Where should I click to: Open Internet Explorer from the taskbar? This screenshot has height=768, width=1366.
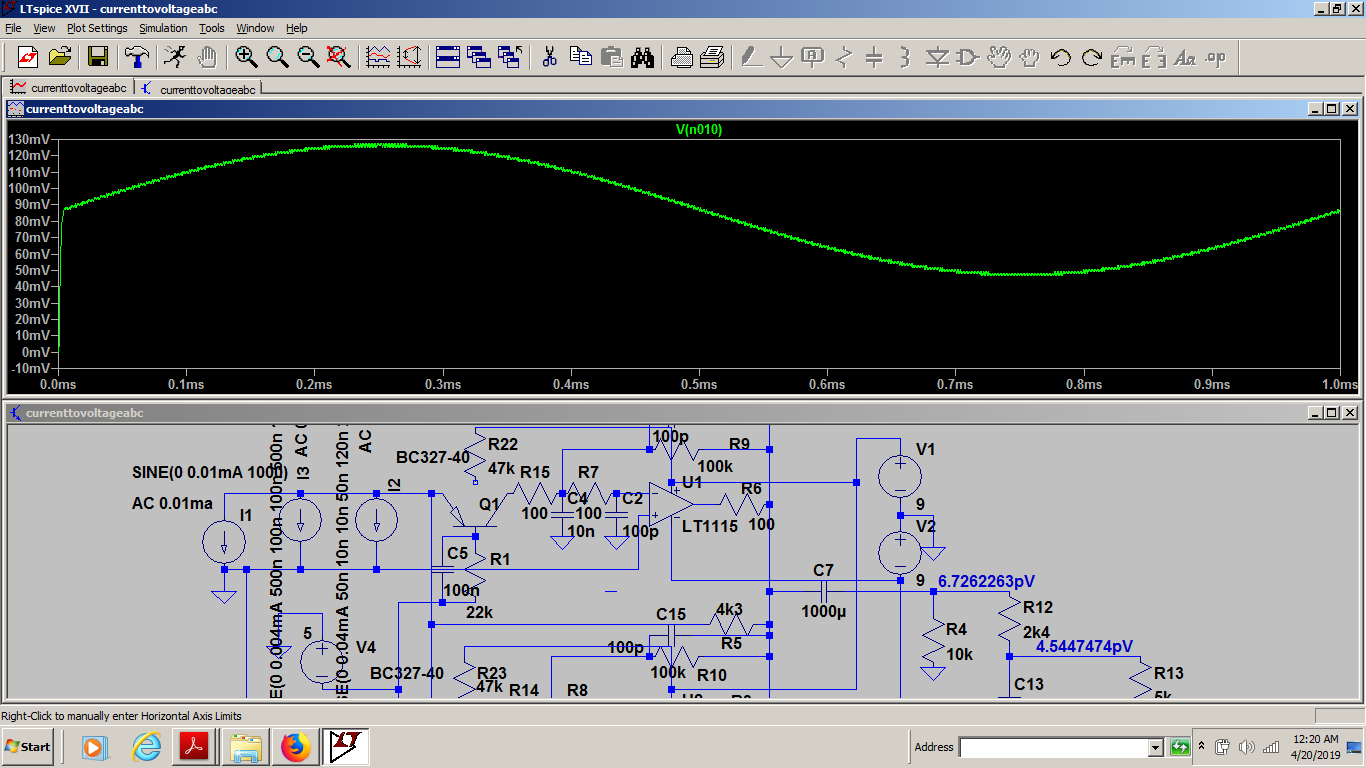click(x=147, y=746)
